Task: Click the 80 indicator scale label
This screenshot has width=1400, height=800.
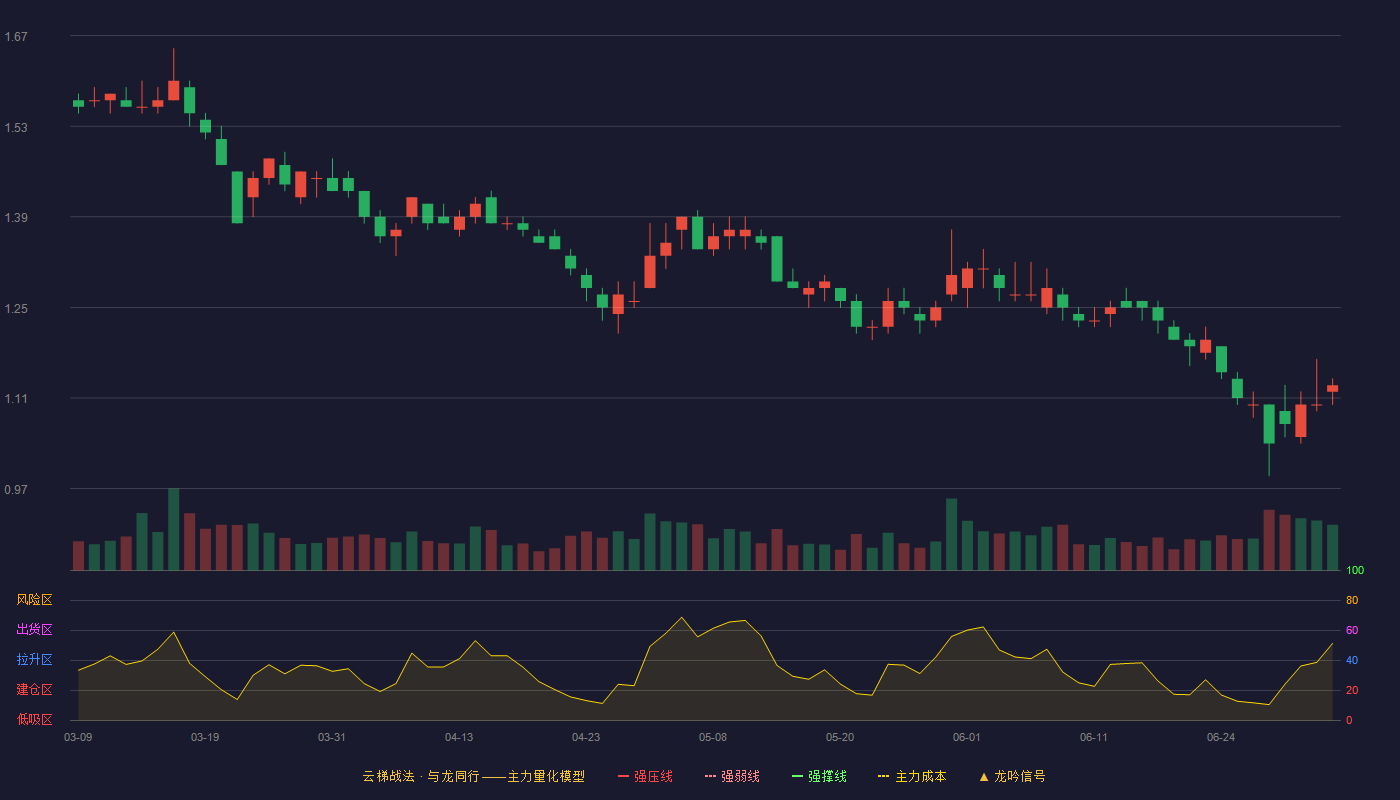Action: (1352, 600)
